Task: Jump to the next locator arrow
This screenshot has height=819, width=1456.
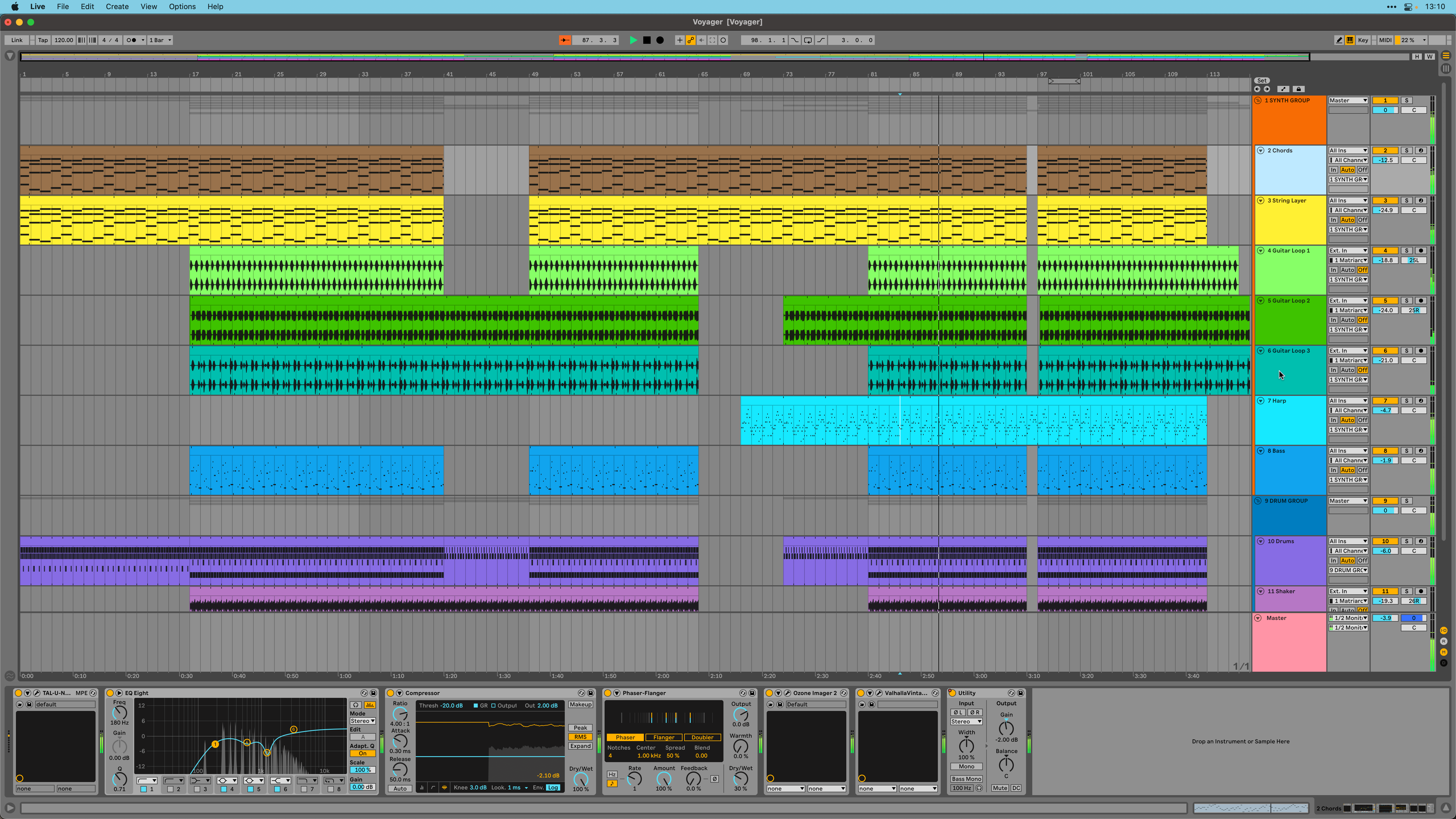Action: tap(1267, 89)
